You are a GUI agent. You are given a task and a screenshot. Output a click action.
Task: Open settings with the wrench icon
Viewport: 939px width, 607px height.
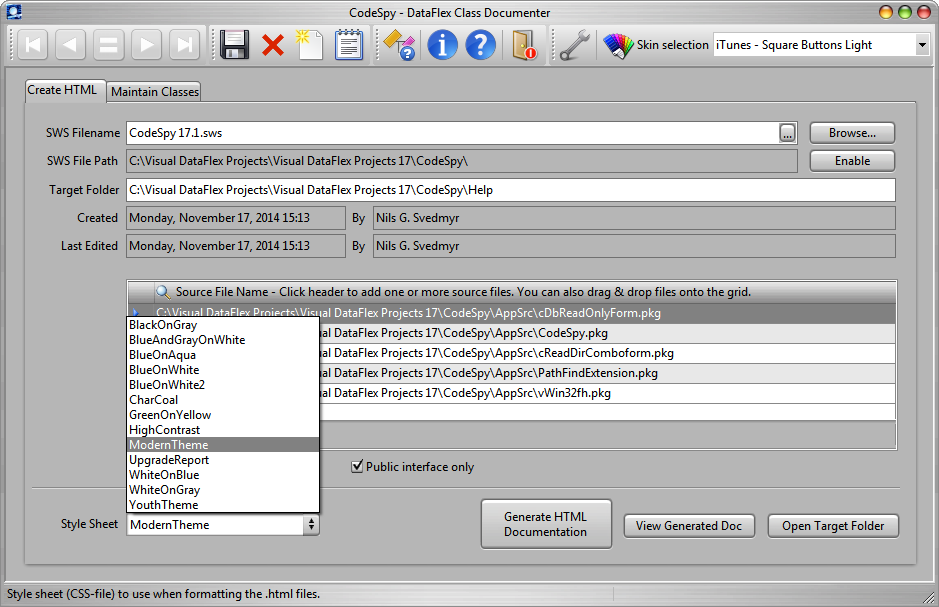click(x=574, y=45)
